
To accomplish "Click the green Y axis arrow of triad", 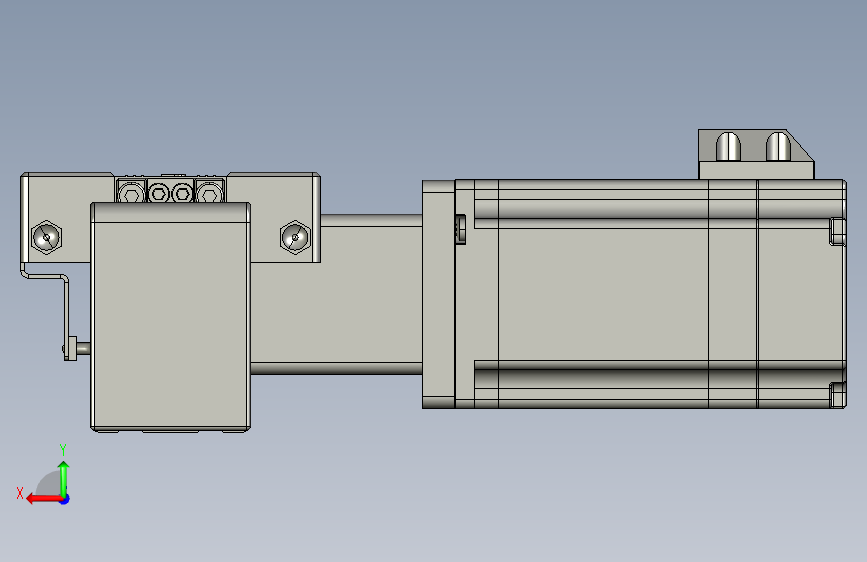I will pyautogui.click(x=64, y=479).
